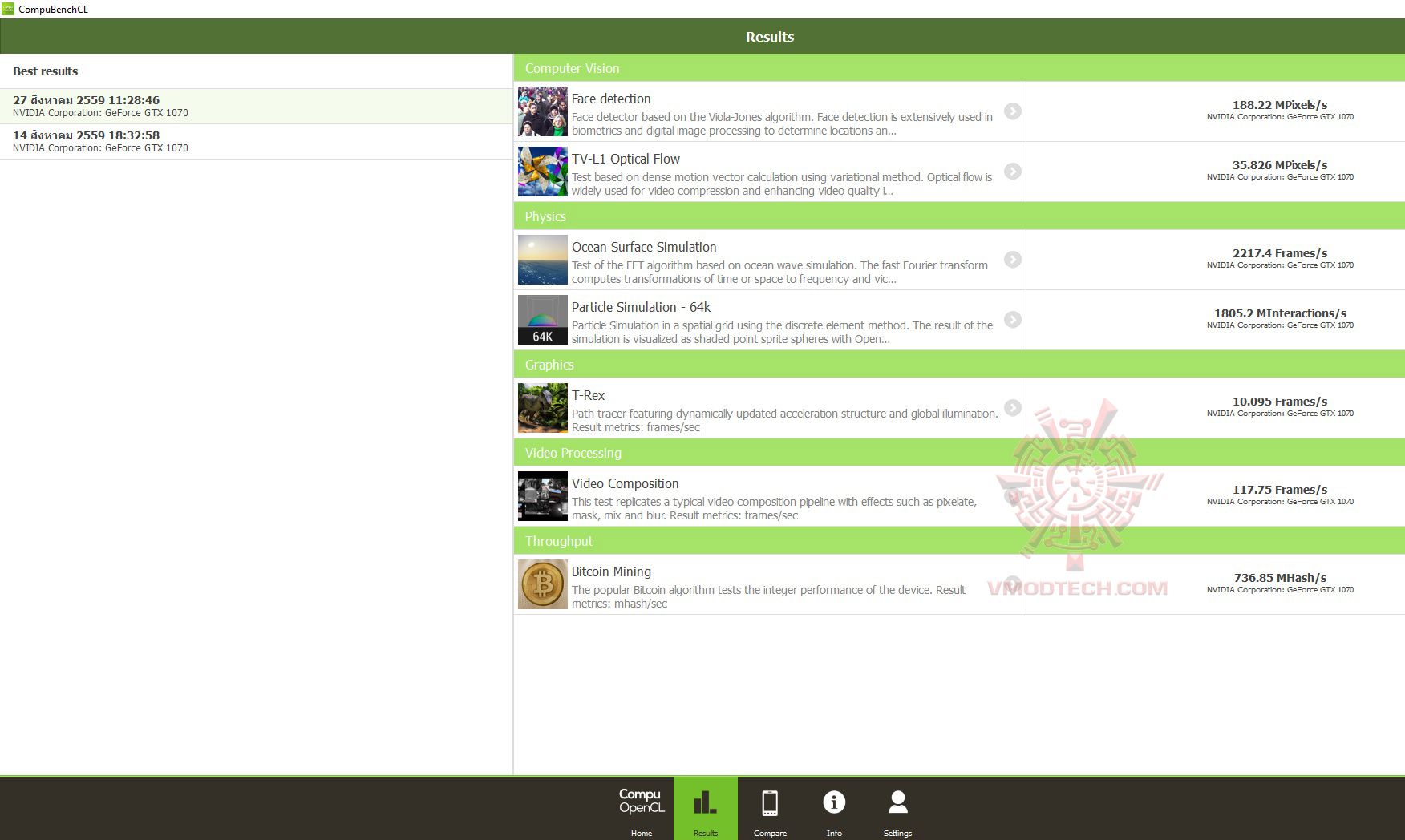Open the Home tab icon
Image resolution: width=1405 pixels, height=840 pixels.
pyautogui.click(x=641, y=802)
